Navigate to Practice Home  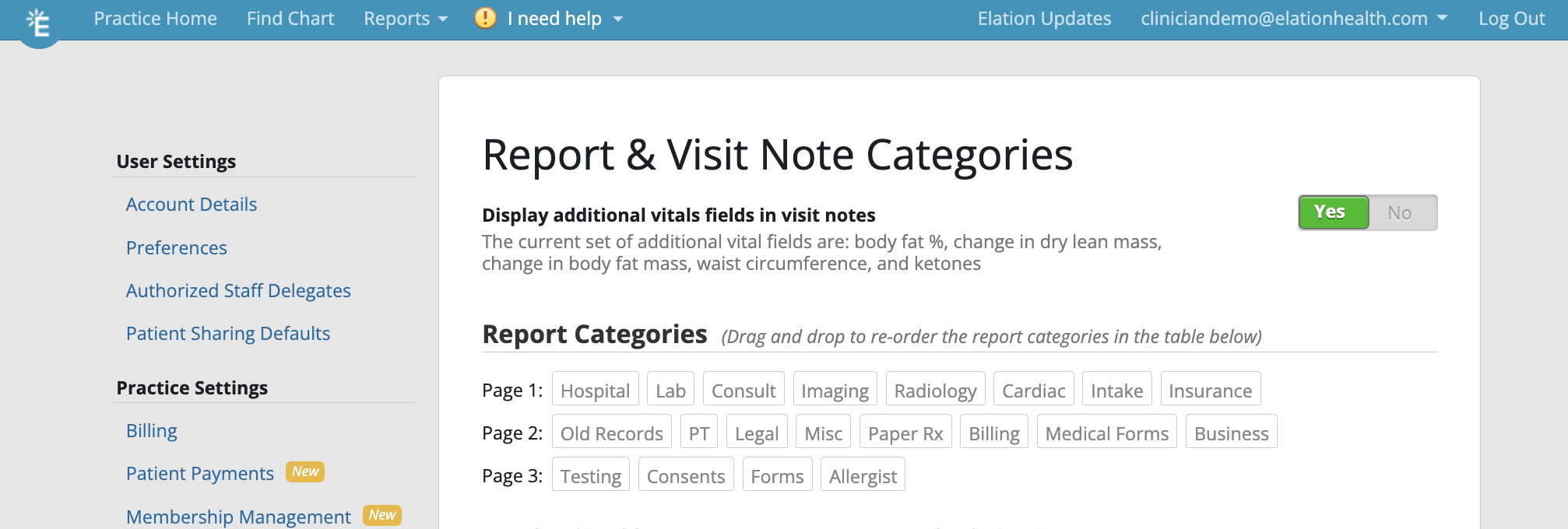click(x=155, y=18)
